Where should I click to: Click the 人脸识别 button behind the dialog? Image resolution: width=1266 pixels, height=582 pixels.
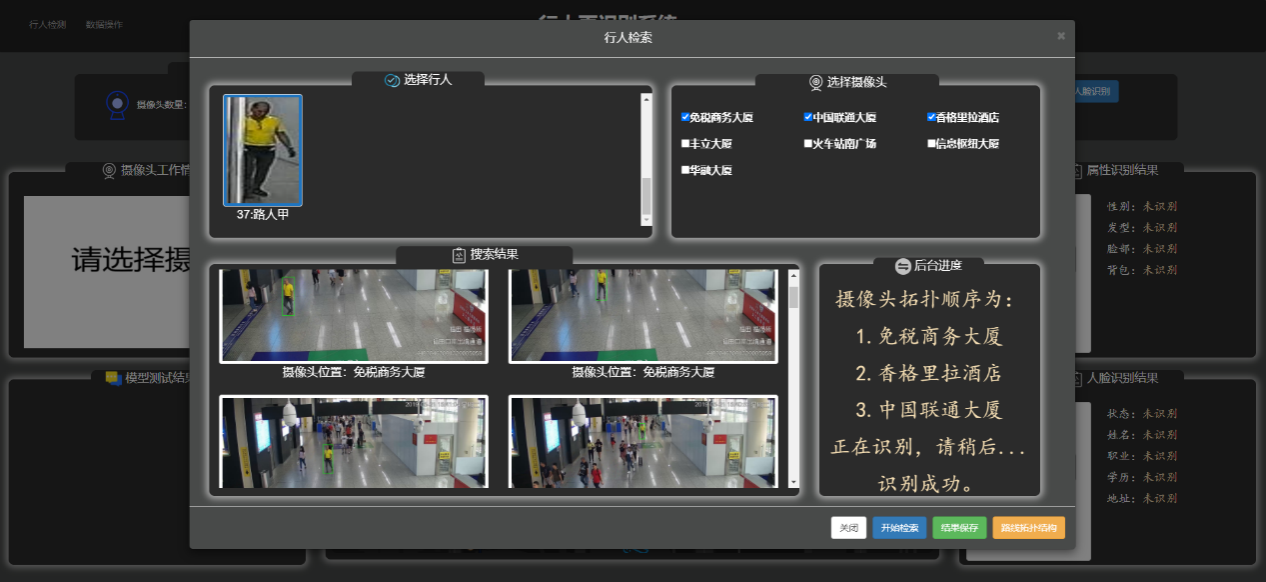coord(1094,91)
